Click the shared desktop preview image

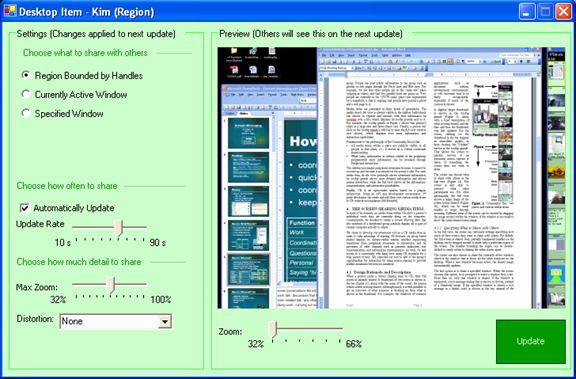click(x=391, y=178)
